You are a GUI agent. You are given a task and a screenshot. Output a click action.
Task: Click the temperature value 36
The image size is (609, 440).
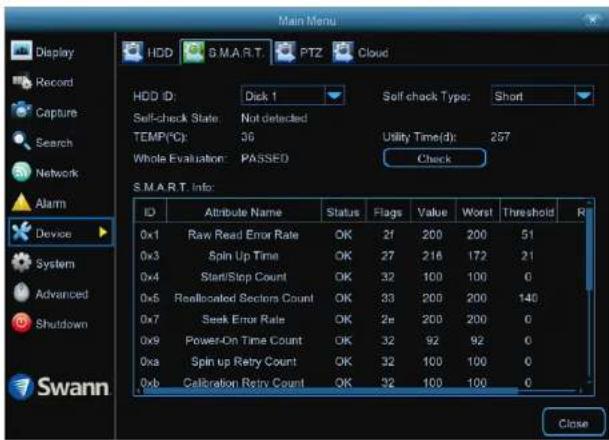point(247,137)
